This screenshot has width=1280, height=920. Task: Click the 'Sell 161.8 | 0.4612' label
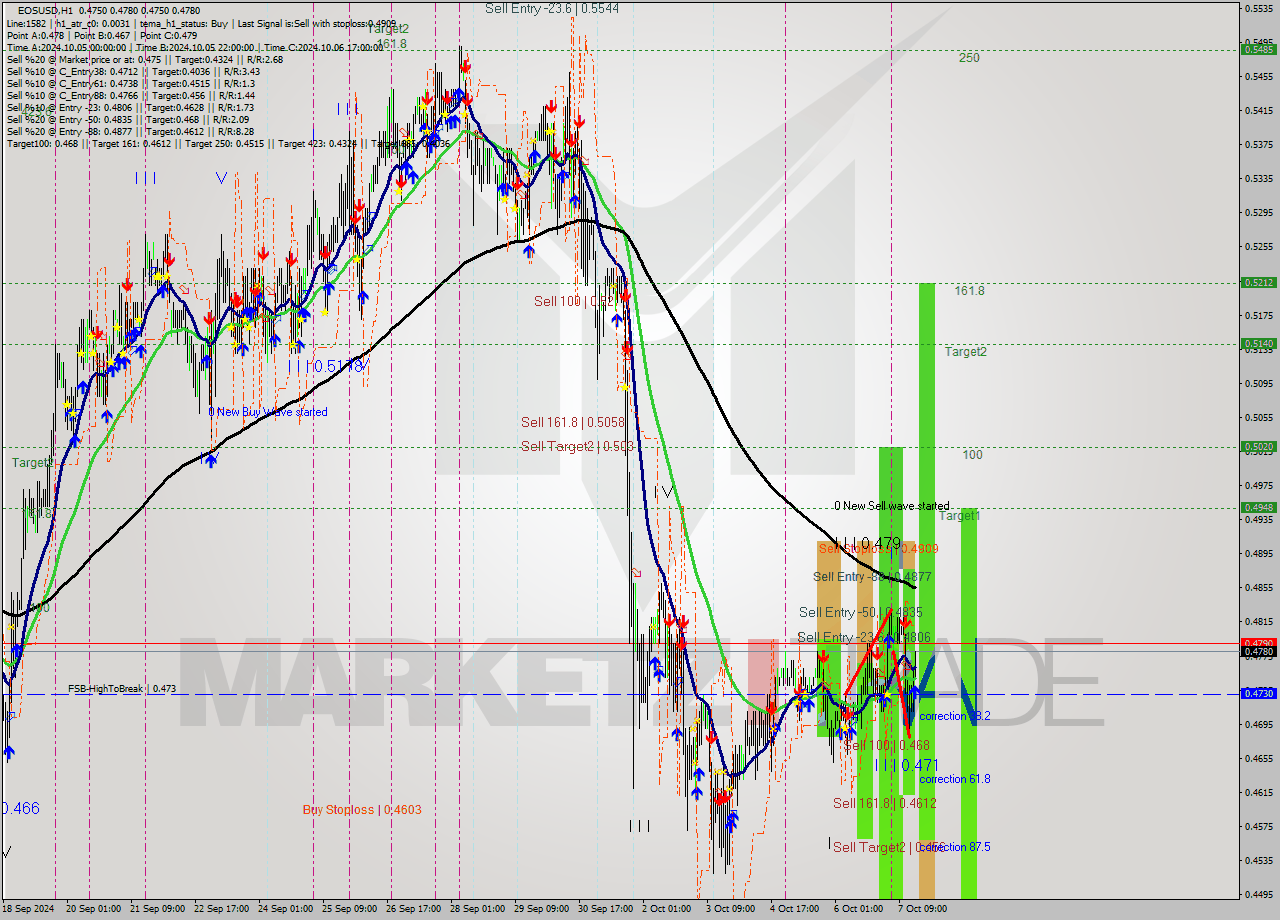(x=885, y=803)
